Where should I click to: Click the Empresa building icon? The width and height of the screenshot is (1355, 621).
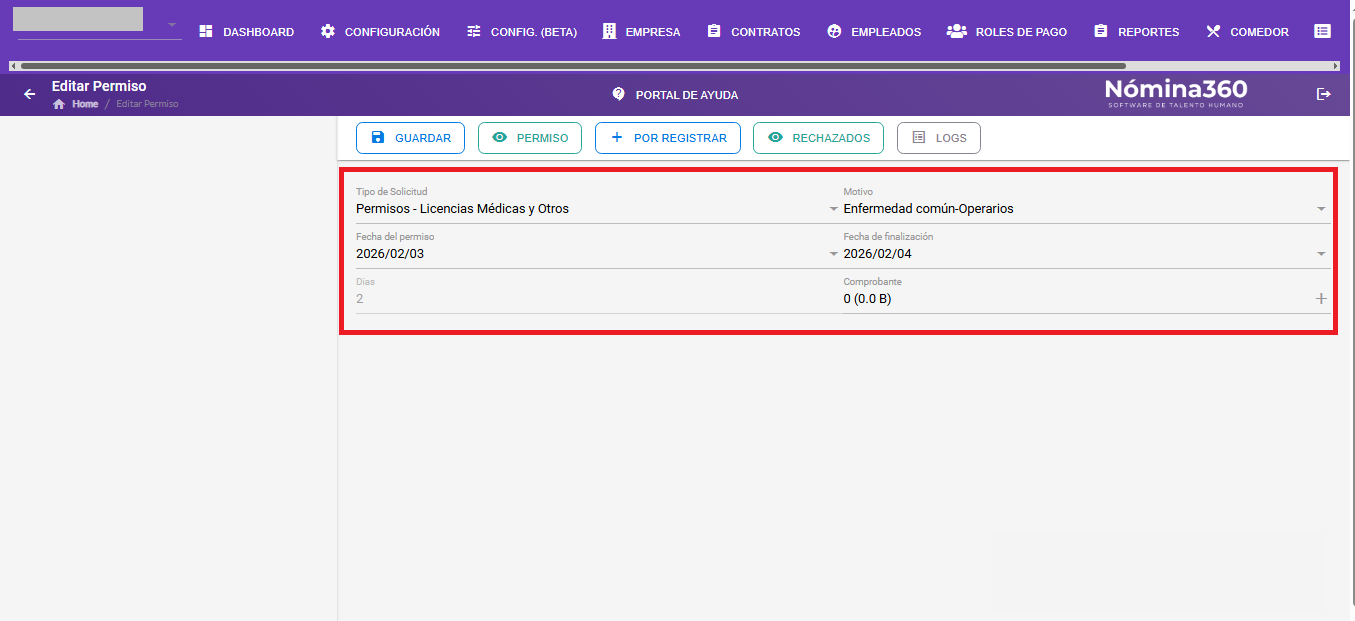(x=609, y=31)
